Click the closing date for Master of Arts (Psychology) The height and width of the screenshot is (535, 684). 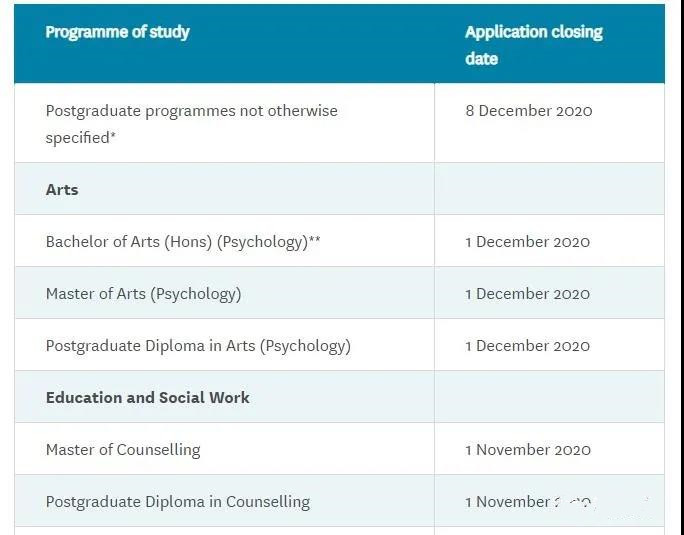[x=527, y=294]
